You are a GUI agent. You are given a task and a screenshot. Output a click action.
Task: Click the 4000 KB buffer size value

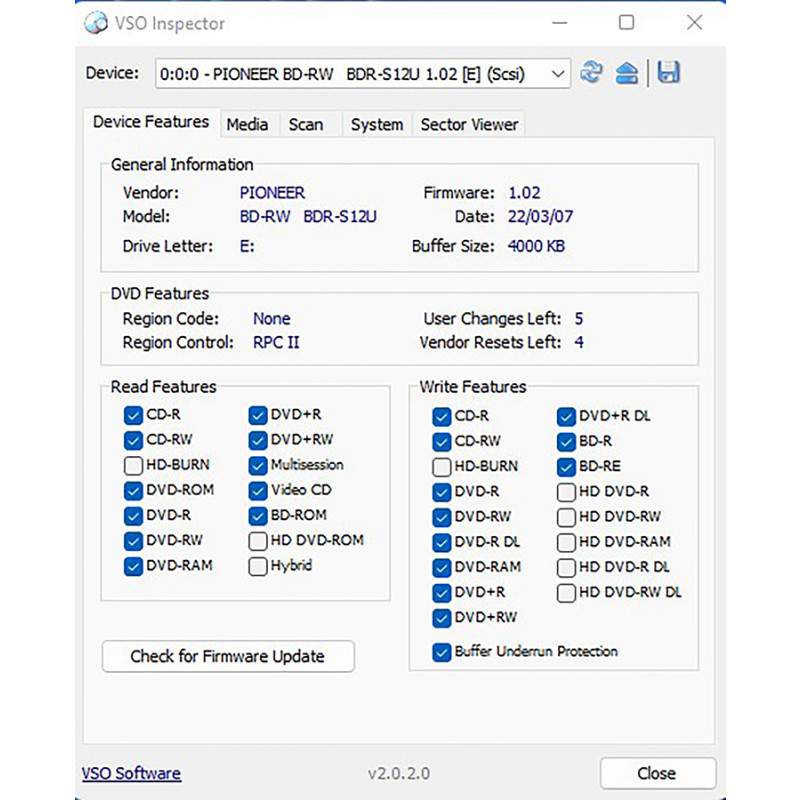[x=536, y=246]
